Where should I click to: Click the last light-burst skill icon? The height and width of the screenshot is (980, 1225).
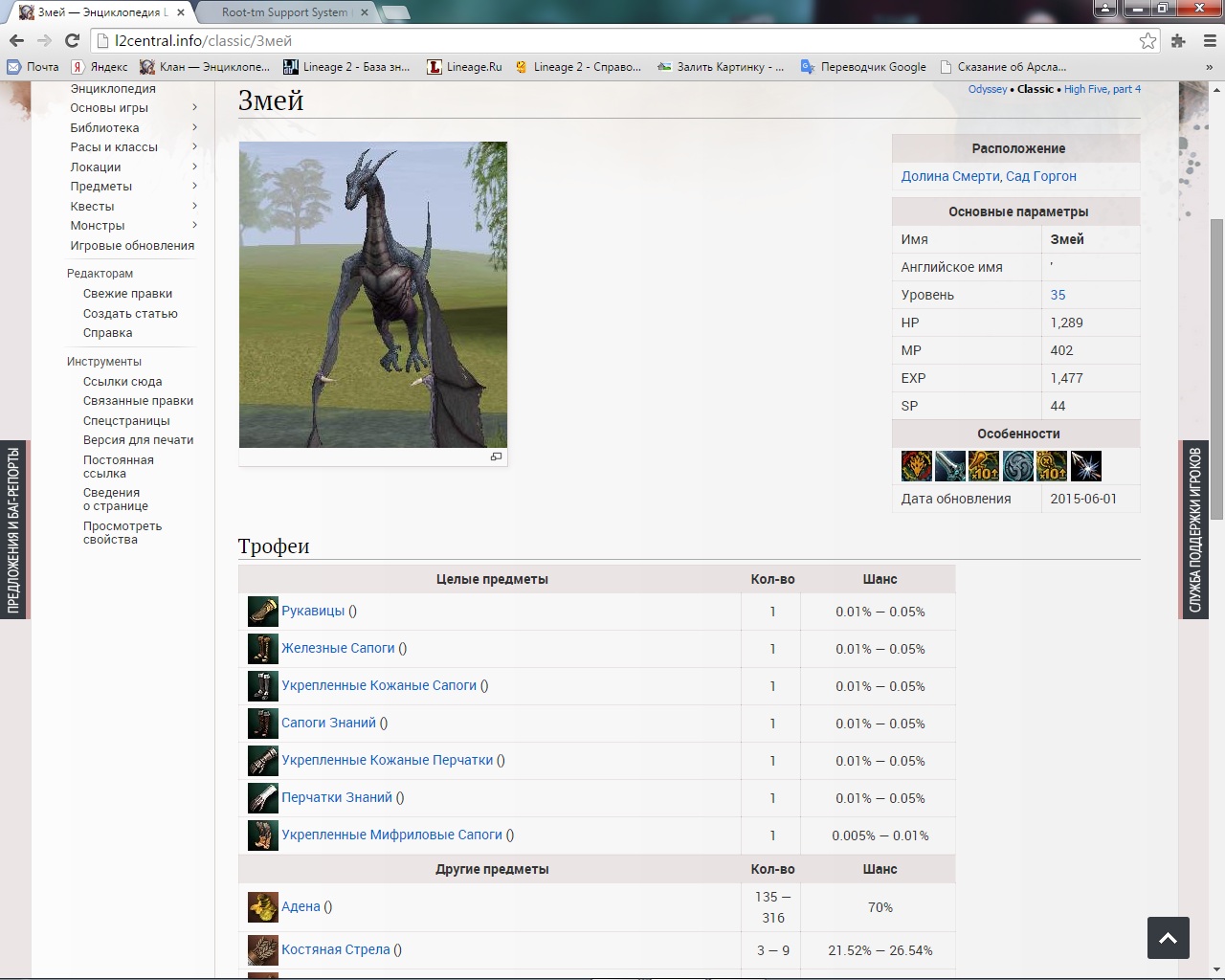point(1086,466)
